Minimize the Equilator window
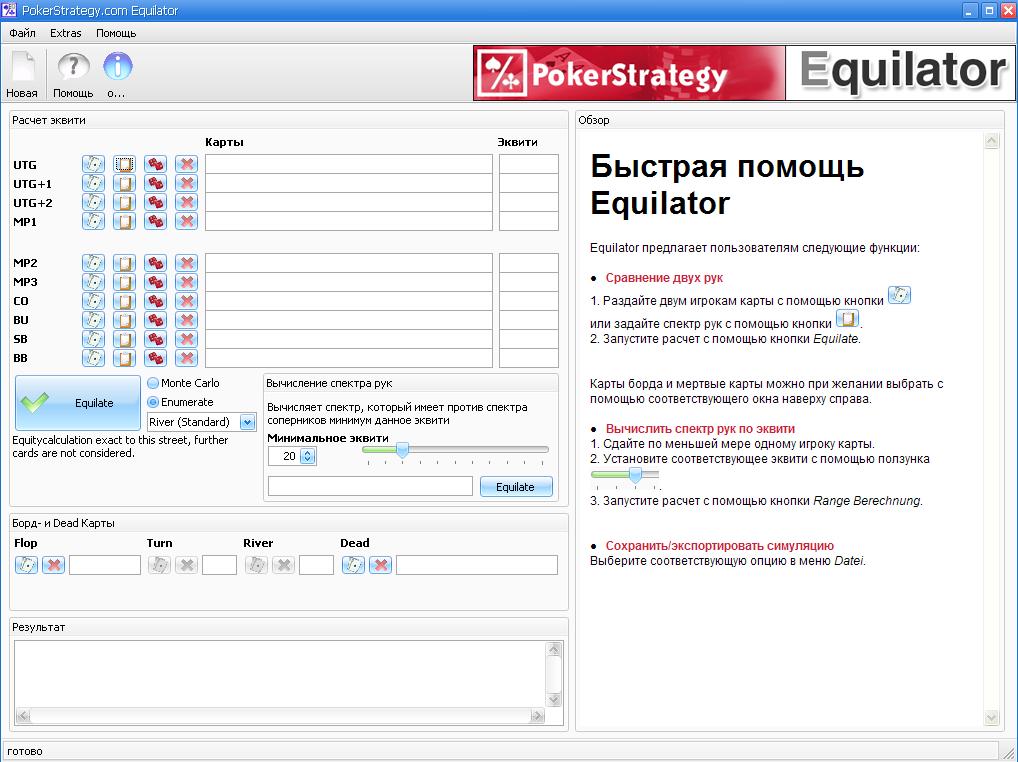This screenshot has width=1018, height=762. coord(970,10)
